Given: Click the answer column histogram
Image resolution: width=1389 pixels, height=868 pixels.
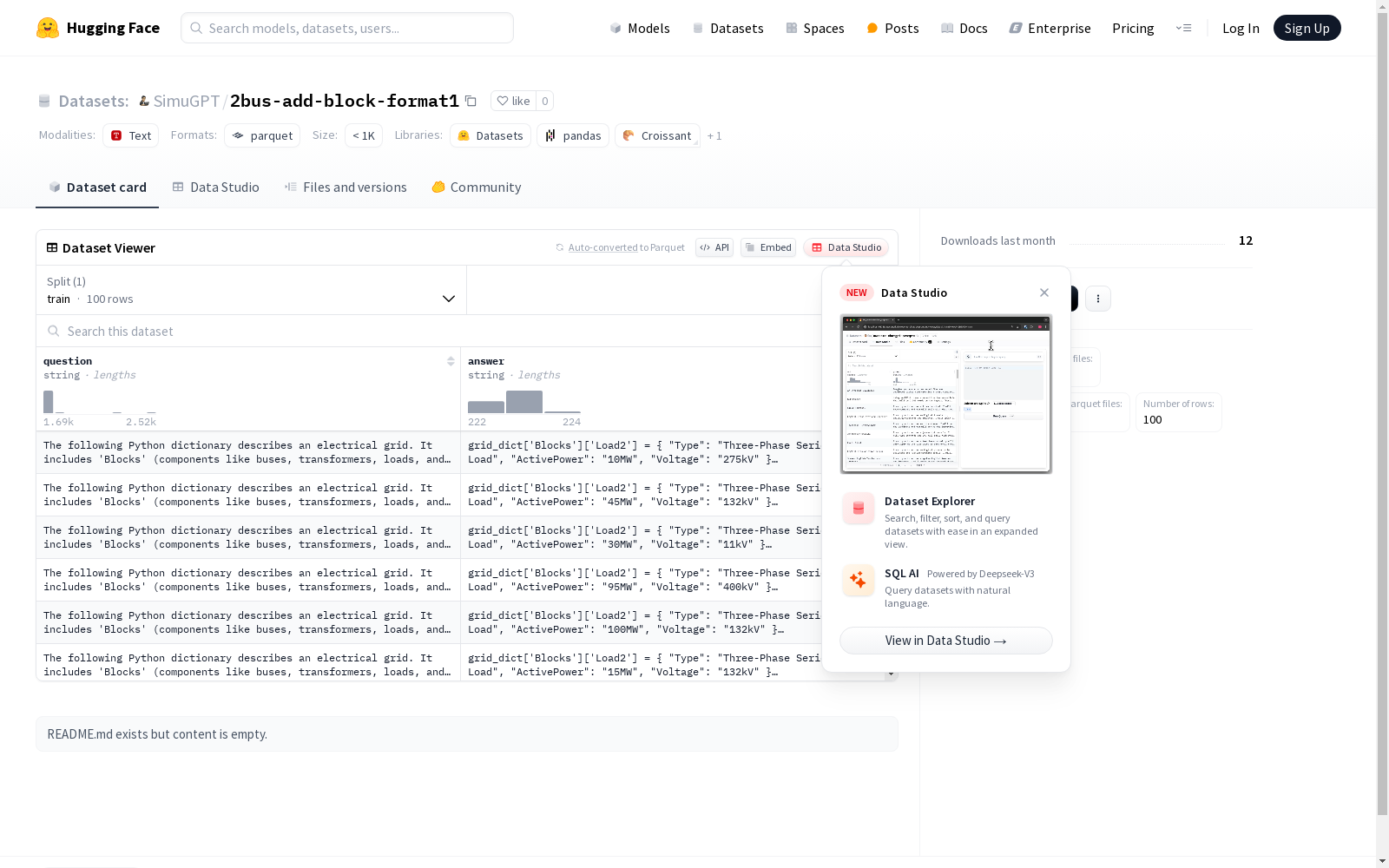Looking at the screenshot, I should coord(524,402).
